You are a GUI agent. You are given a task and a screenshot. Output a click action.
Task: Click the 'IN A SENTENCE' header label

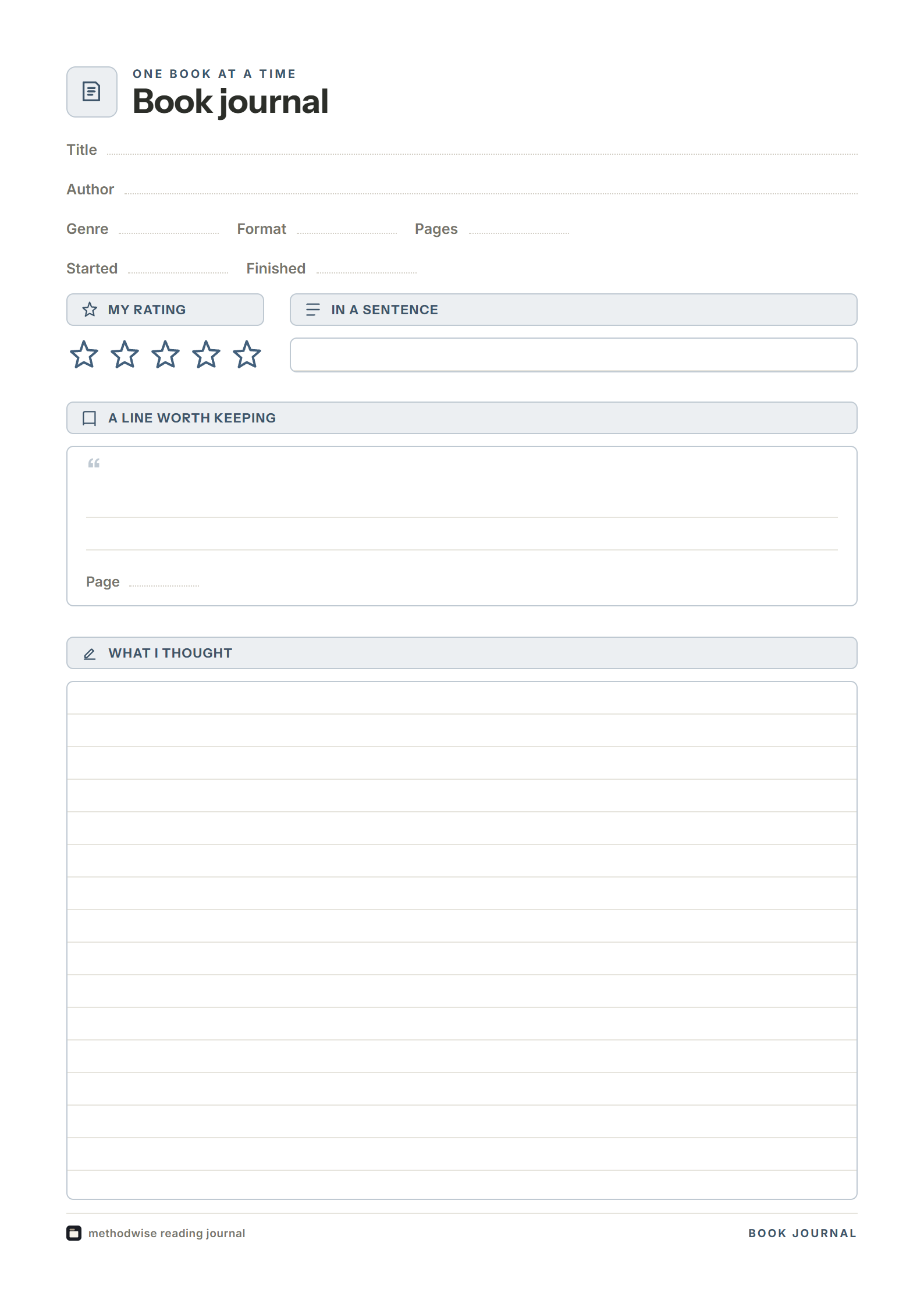(x=385, y=310)
